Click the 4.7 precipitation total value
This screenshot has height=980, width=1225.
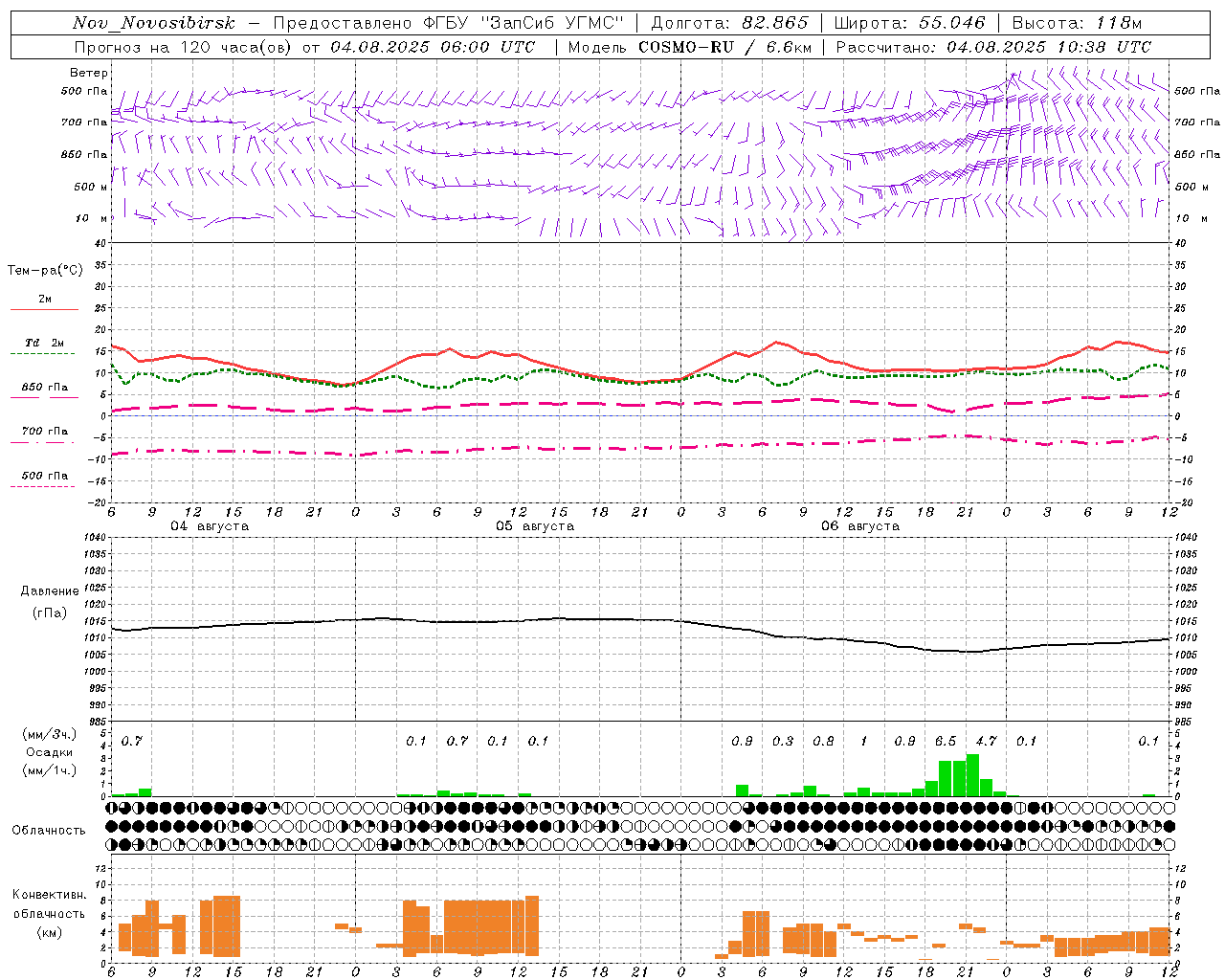click(986, 742)
